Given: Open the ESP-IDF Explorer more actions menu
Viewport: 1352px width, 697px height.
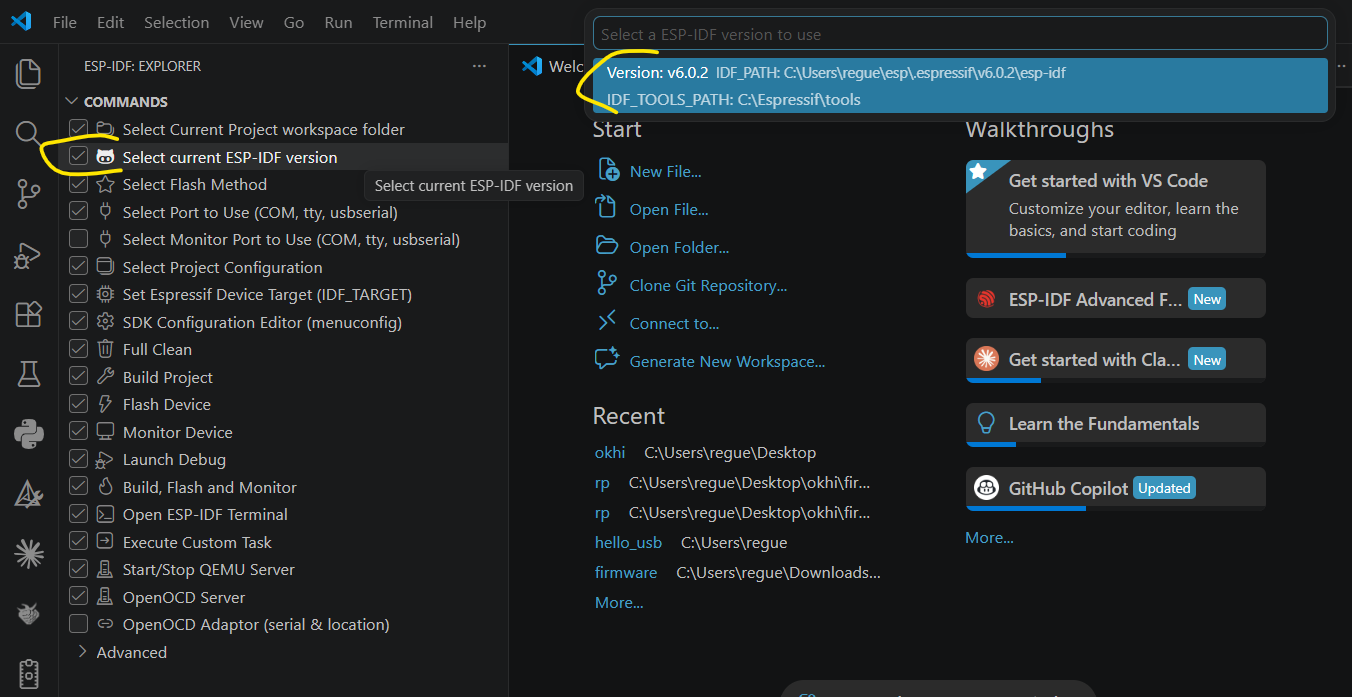Looking at the screenshot, I should pos(479,66).
